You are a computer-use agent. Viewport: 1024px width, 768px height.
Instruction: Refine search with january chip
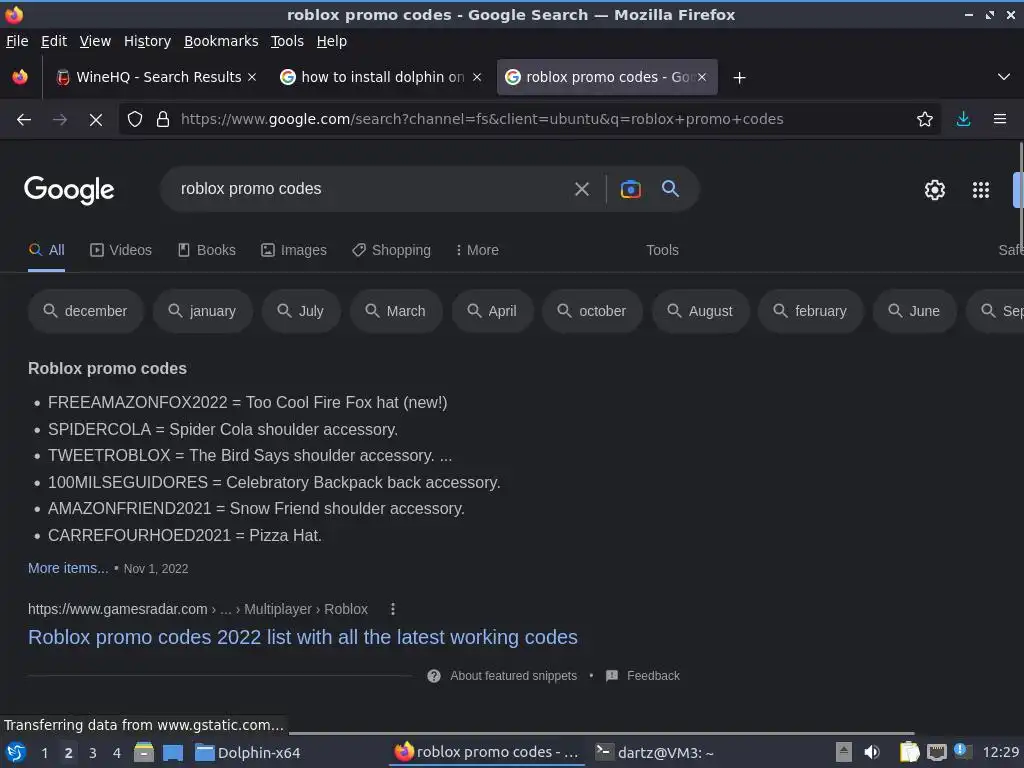coord(202,312)
